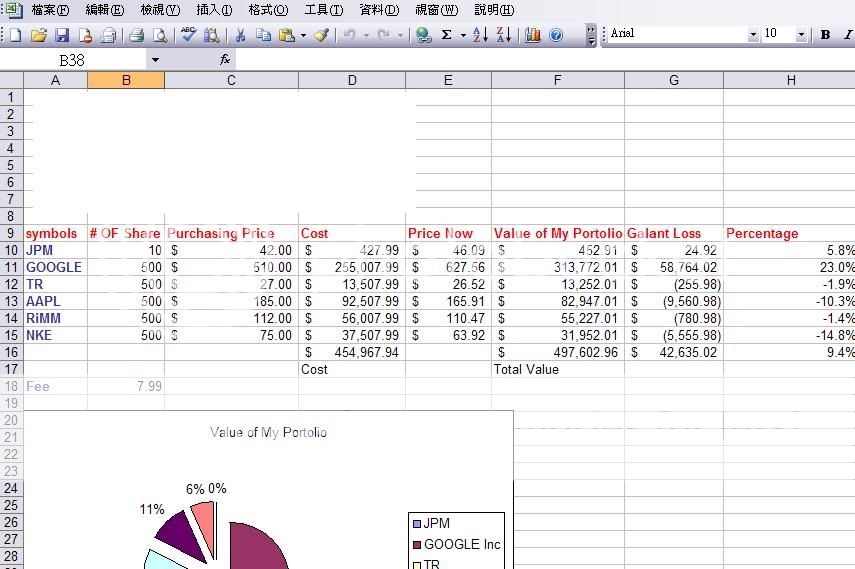The width and height of the screenshot is (855, 569).
Task: Click the Excel workbook icon beside the menu bar
Action: pos(14,9)
